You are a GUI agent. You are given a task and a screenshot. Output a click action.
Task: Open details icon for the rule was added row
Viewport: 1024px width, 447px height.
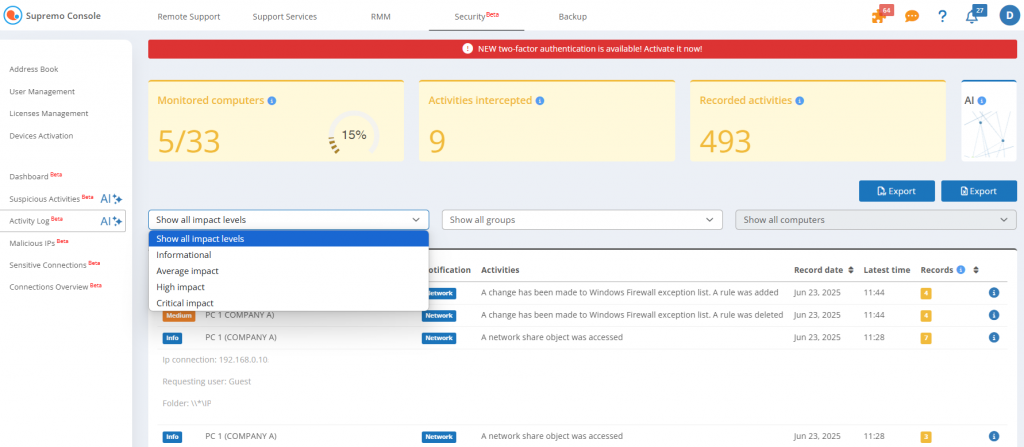(993, 293)
